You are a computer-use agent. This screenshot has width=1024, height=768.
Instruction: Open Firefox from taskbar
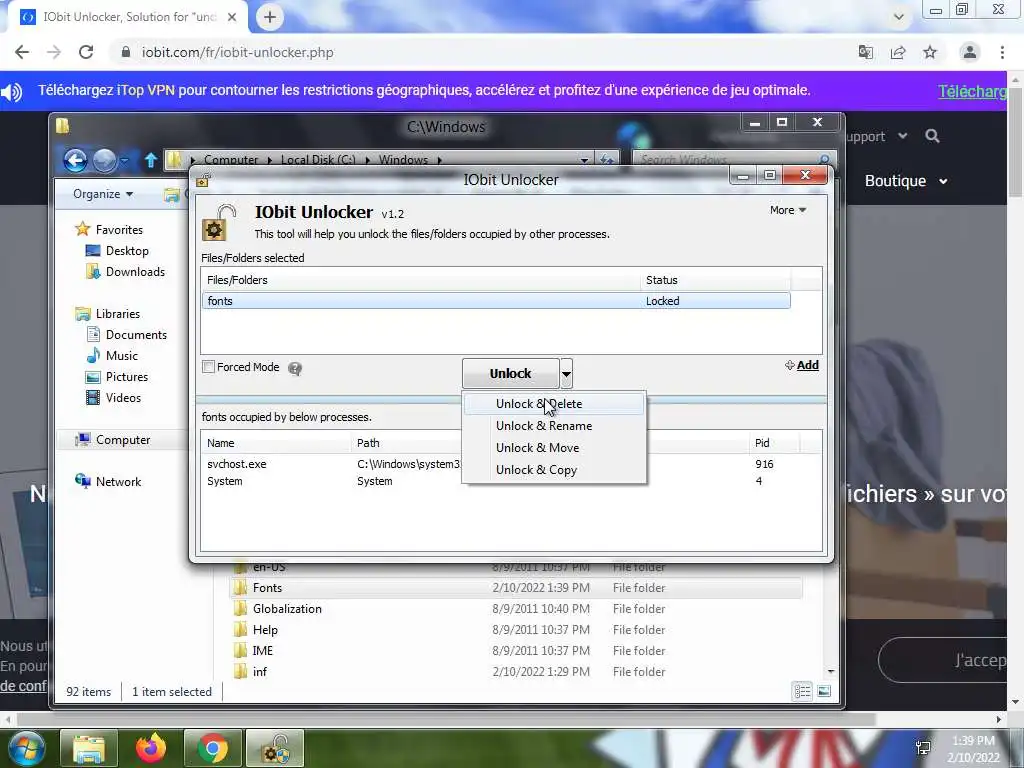151,748
